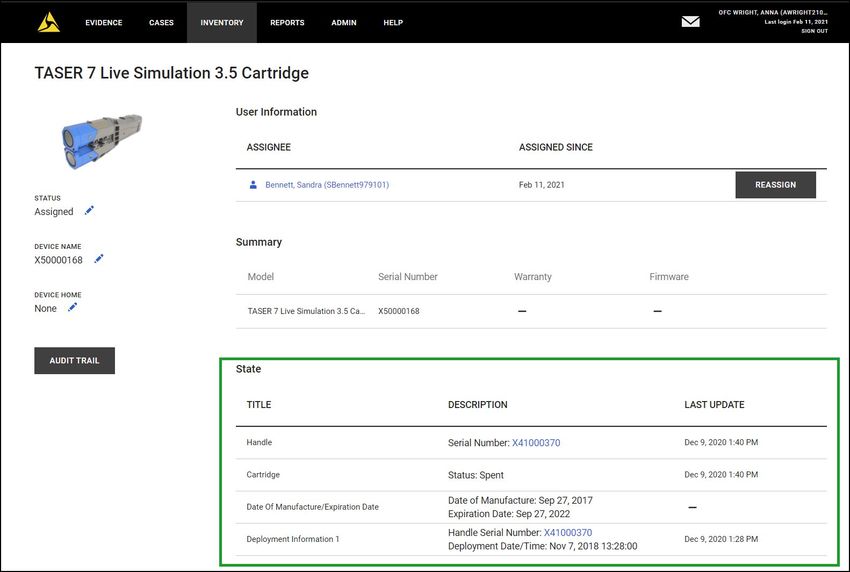Click the Warranty column header

tap(533, 277)
